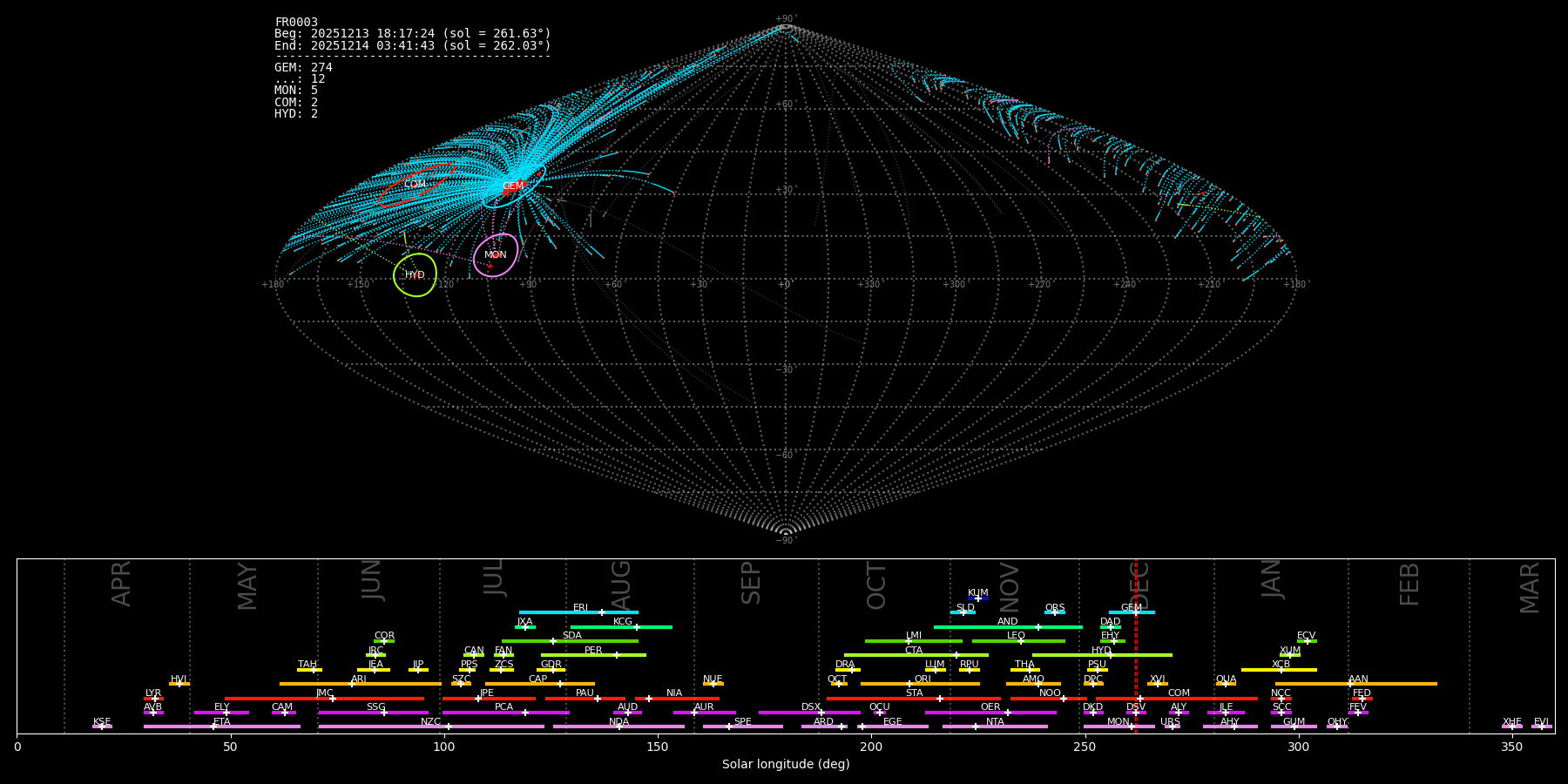
Task: Click the NZC shower label in the timeline
Action: click(430, 722)
